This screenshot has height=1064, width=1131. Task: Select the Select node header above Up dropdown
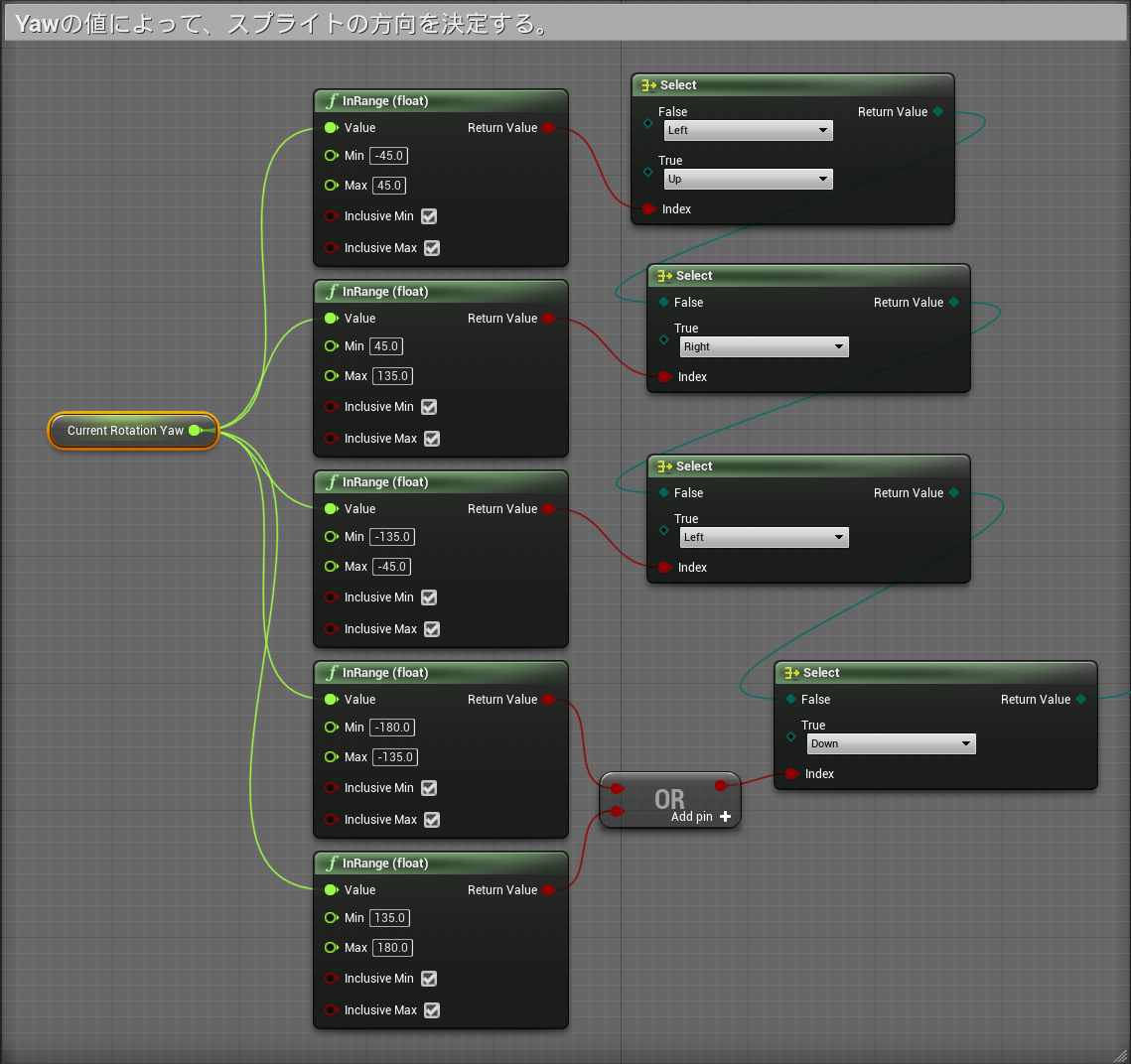(792, 85)
